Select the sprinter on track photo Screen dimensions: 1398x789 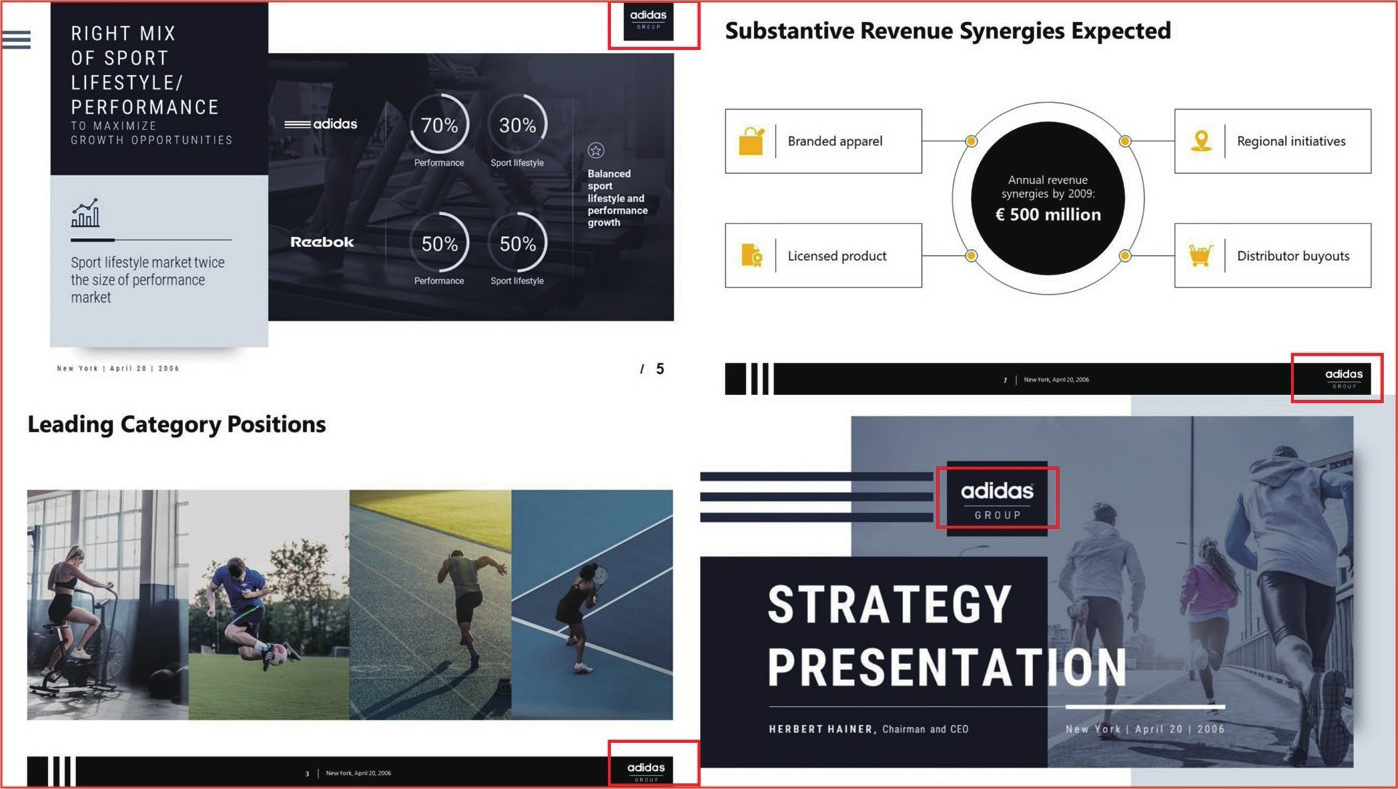(430, 605)
